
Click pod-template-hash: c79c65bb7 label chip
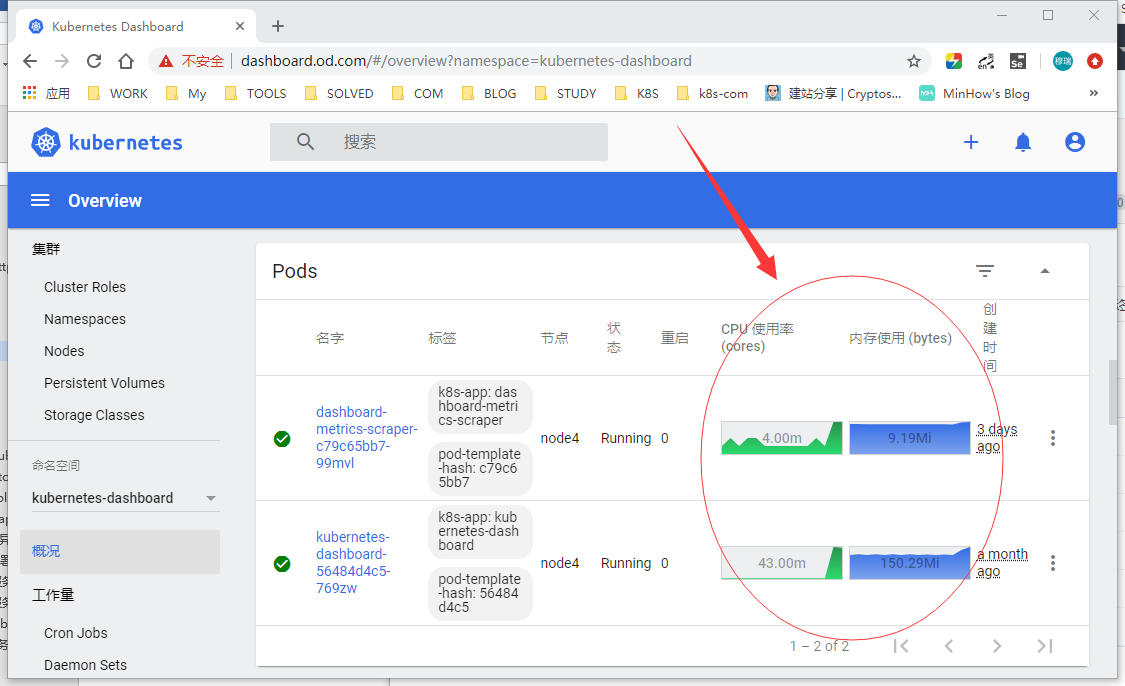pos(480,469)
